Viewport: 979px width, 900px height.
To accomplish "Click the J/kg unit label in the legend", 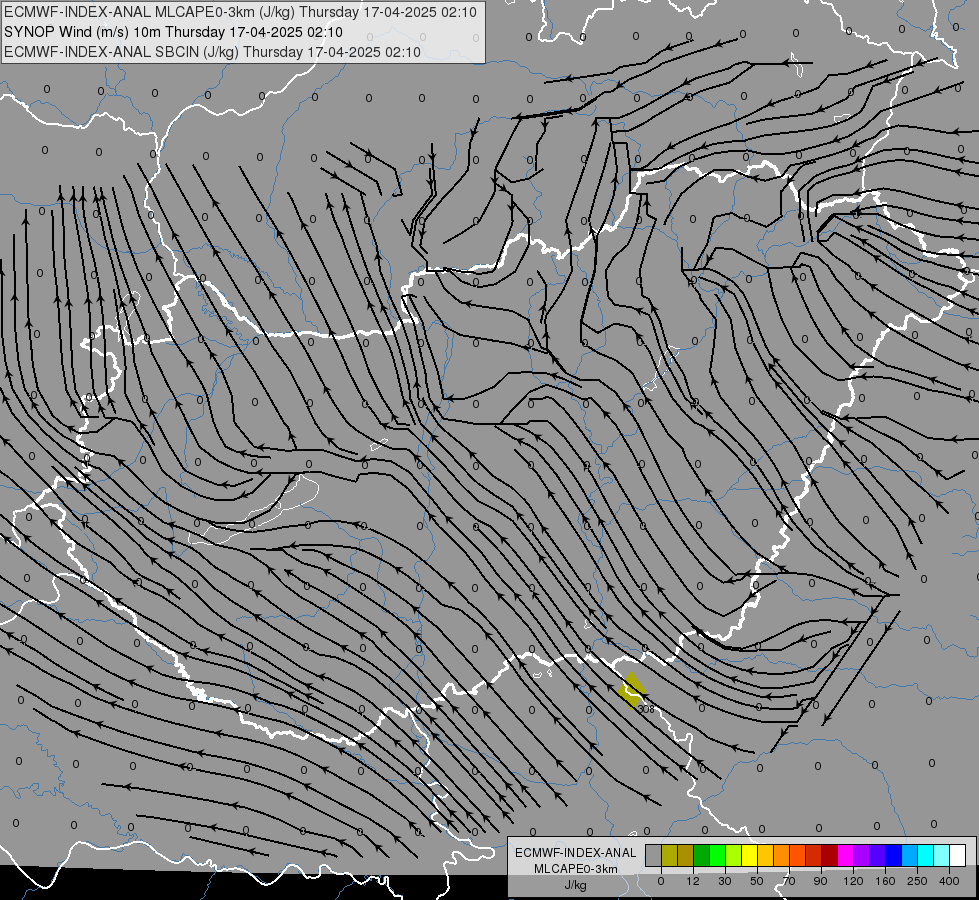I will [x=576, y=885].
